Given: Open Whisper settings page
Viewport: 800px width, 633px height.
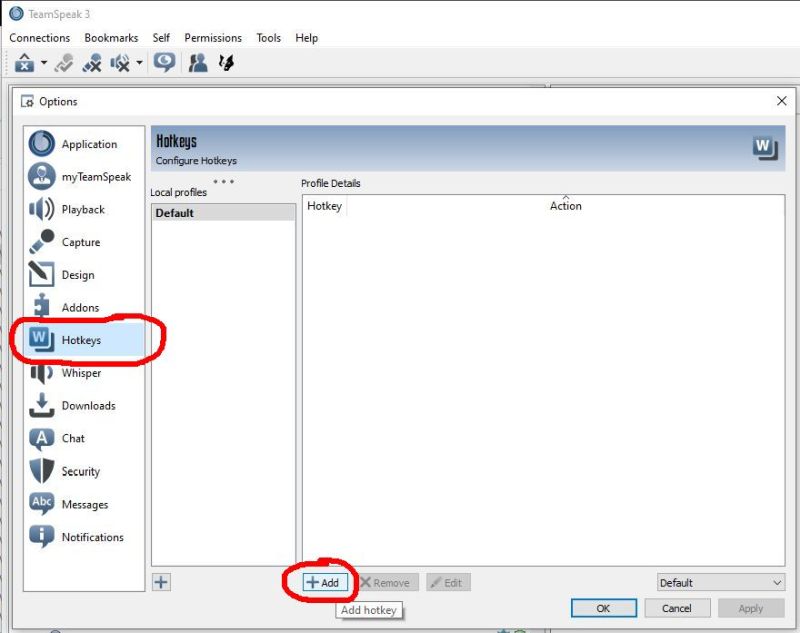Looking at the screenshot, I should pos(84,373).
